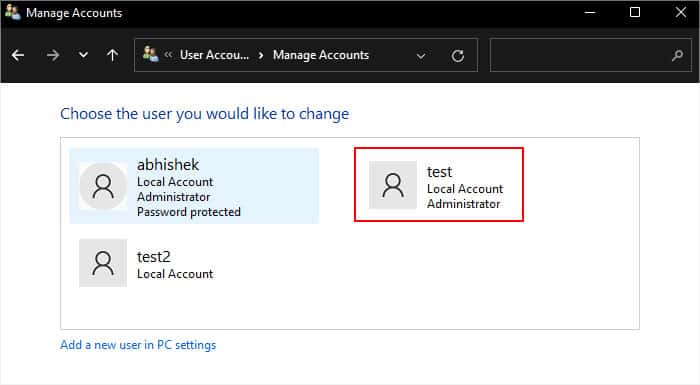Click the search magnifier icon

pos(677,55)
